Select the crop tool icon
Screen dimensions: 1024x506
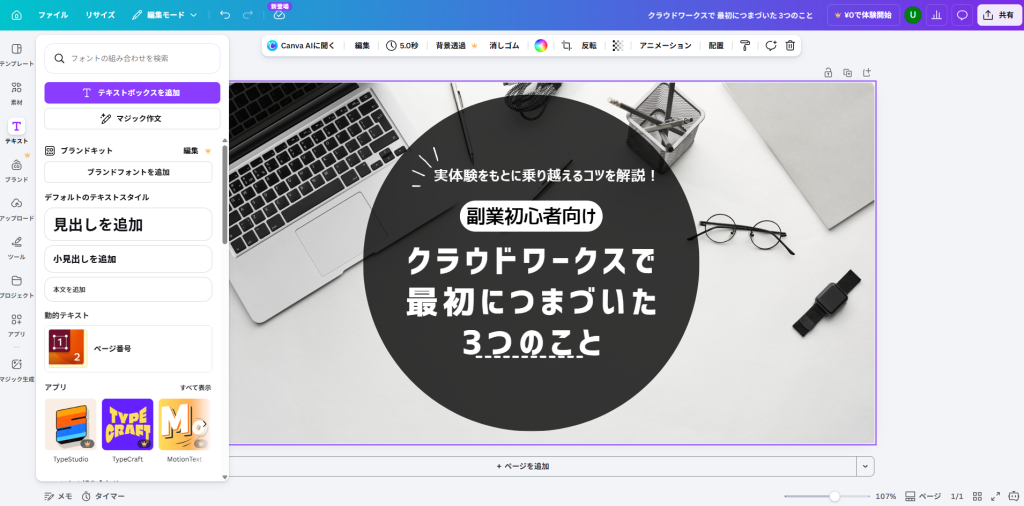tap(566, 46)
